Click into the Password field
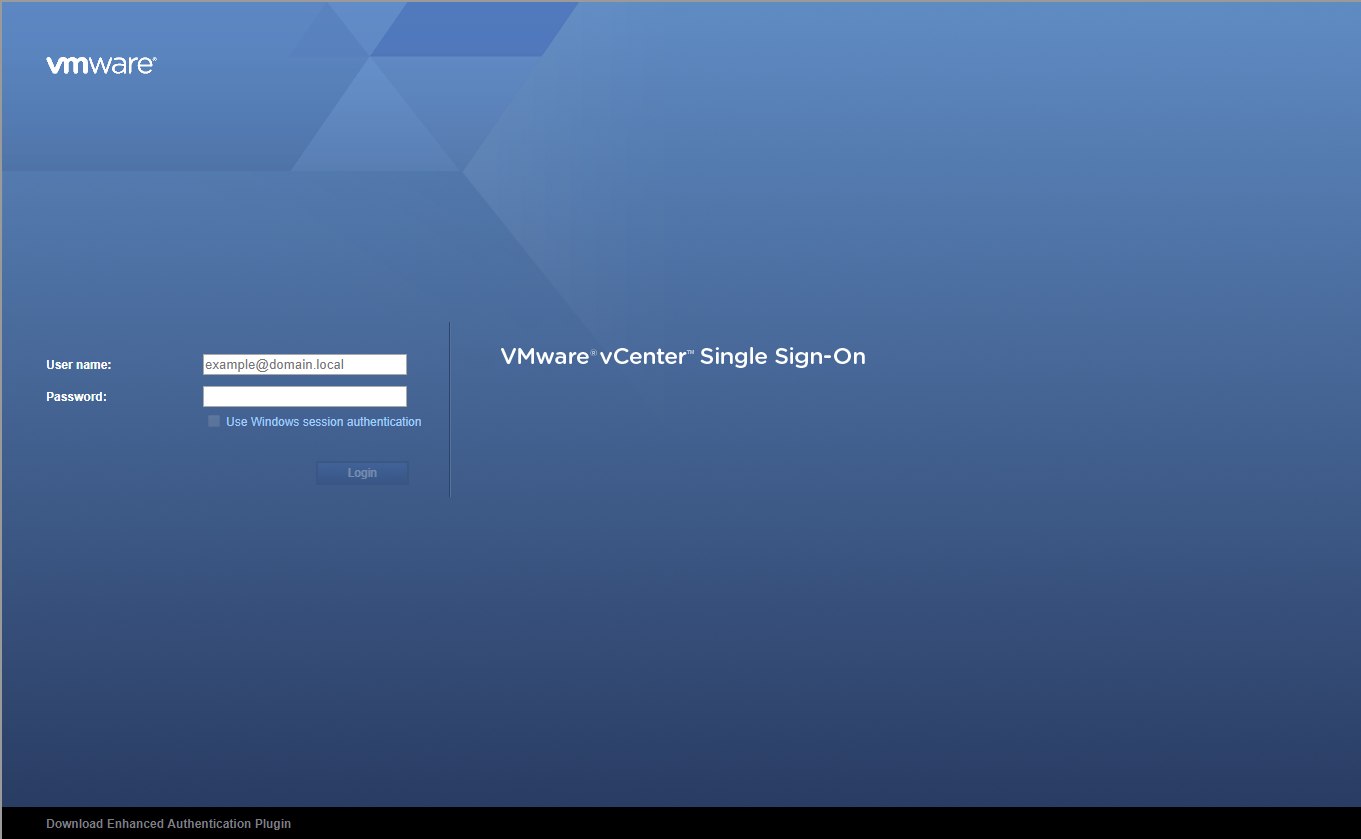The image size is (1361, 839). coord(304,397)
